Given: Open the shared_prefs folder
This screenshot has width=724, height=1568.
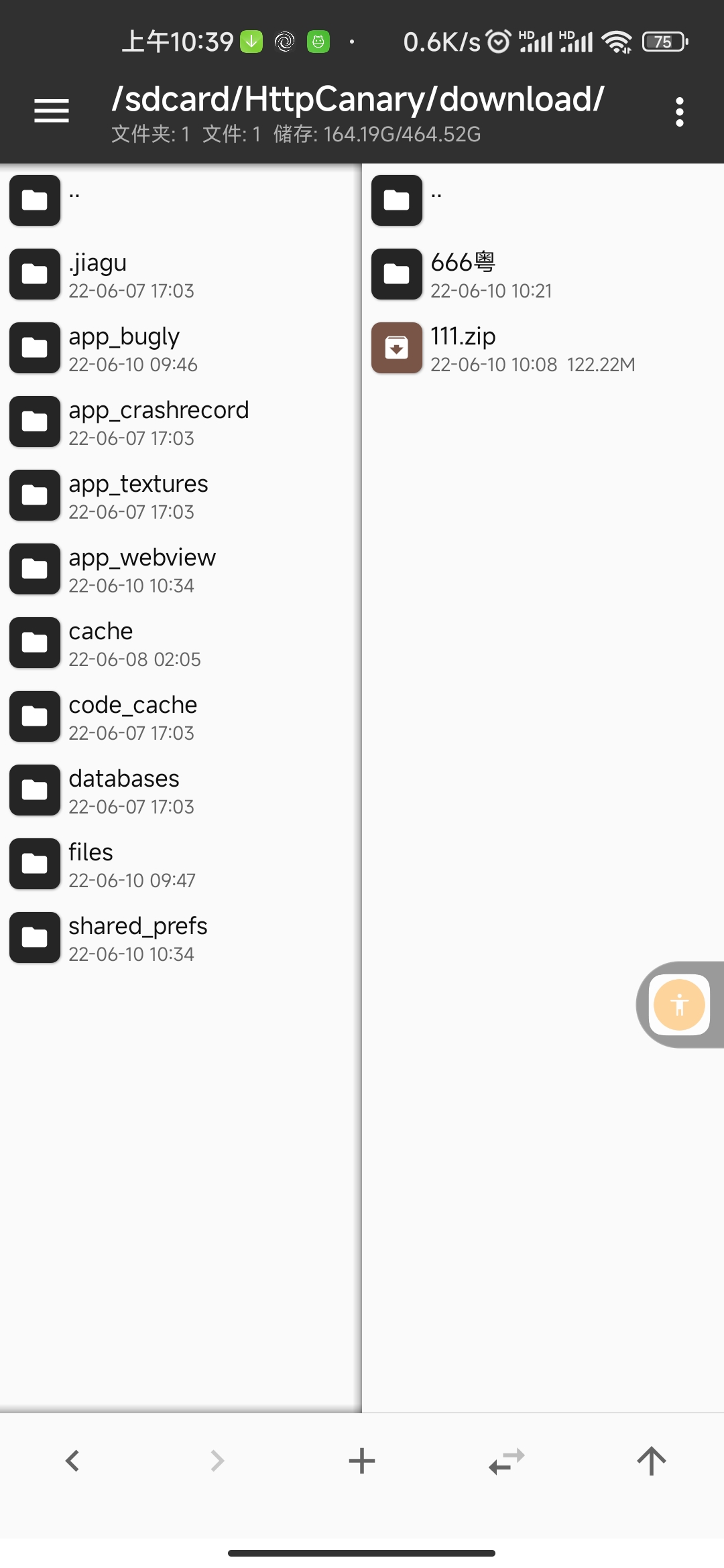Looking at the screenshot, I should tap(181, 937).
